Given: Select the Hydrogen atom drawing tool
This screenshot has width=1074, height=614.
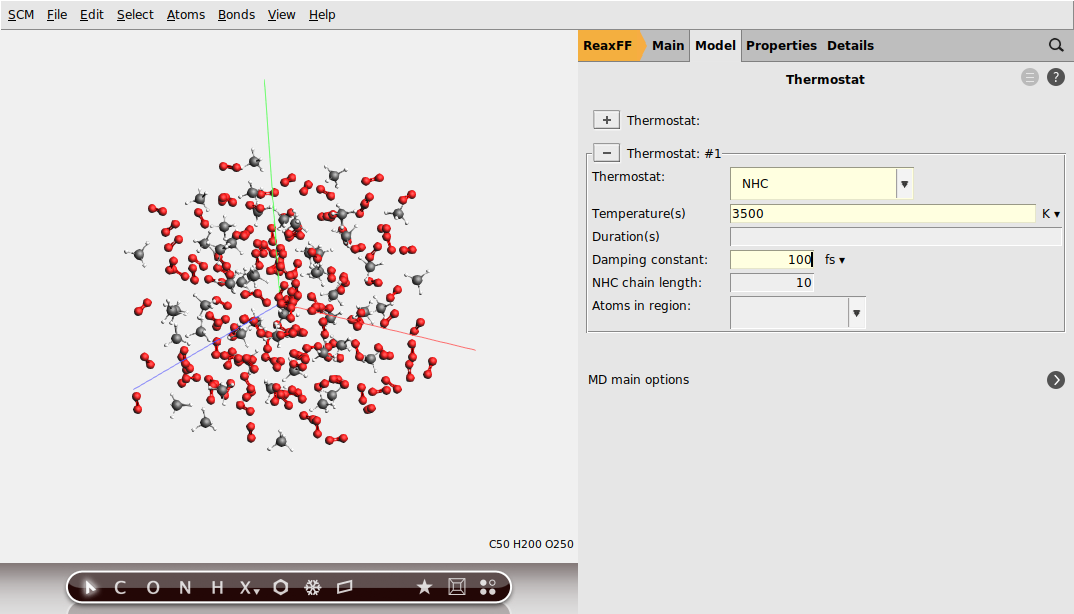Looking at the screenshot, I should coord(216,587).
